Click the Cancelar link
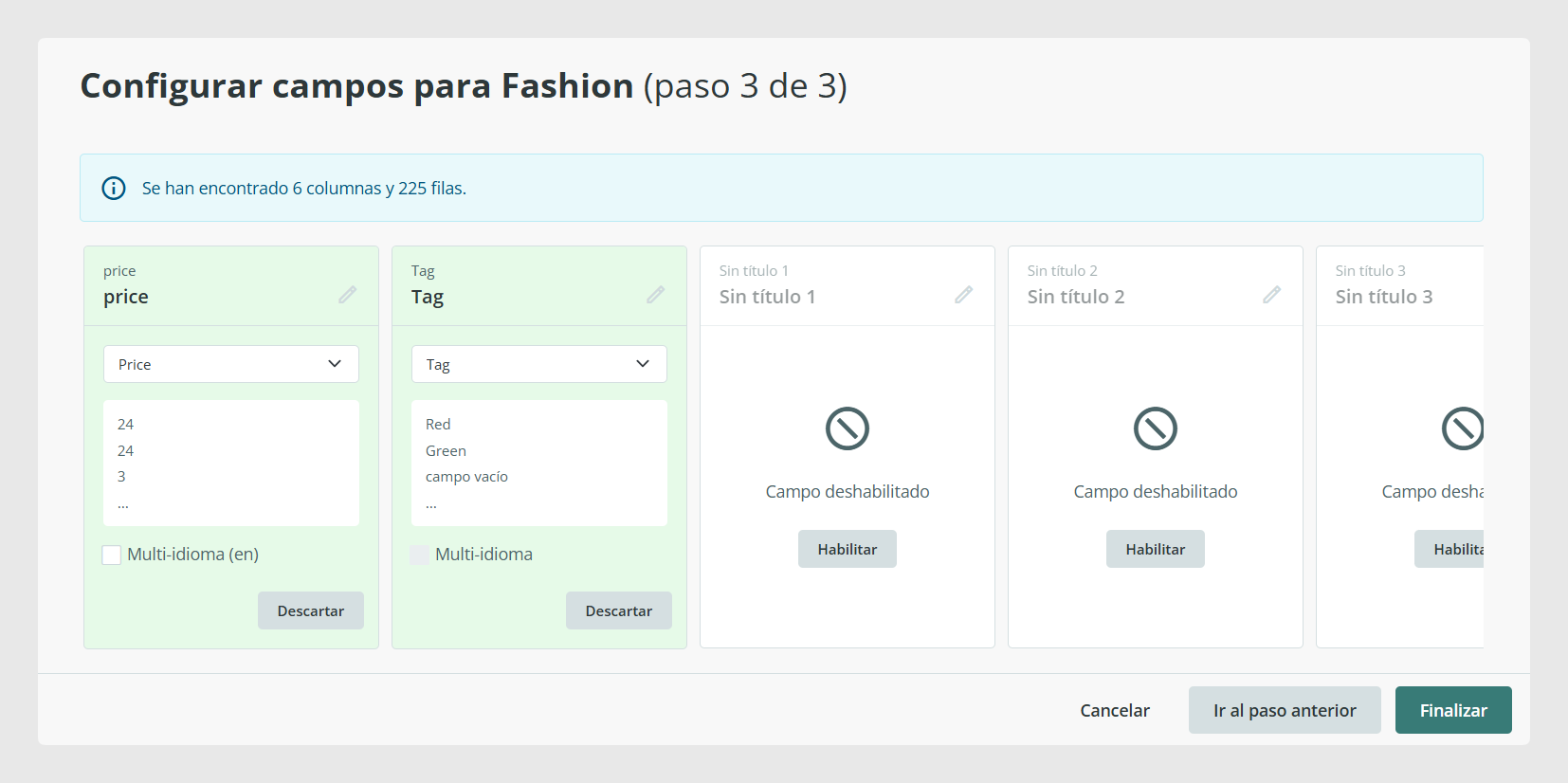The image size is (1568, 783). tap(1115, 710)
